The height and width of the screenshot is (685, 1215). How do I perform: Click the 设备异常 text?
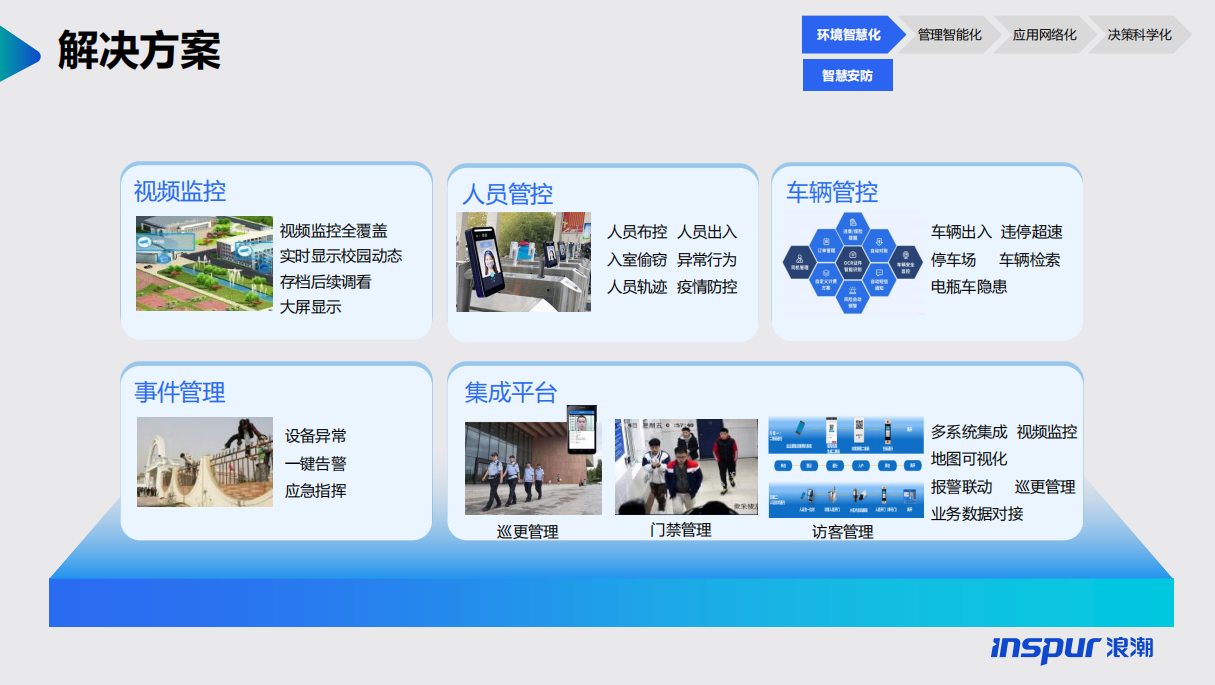coord(316,436)
